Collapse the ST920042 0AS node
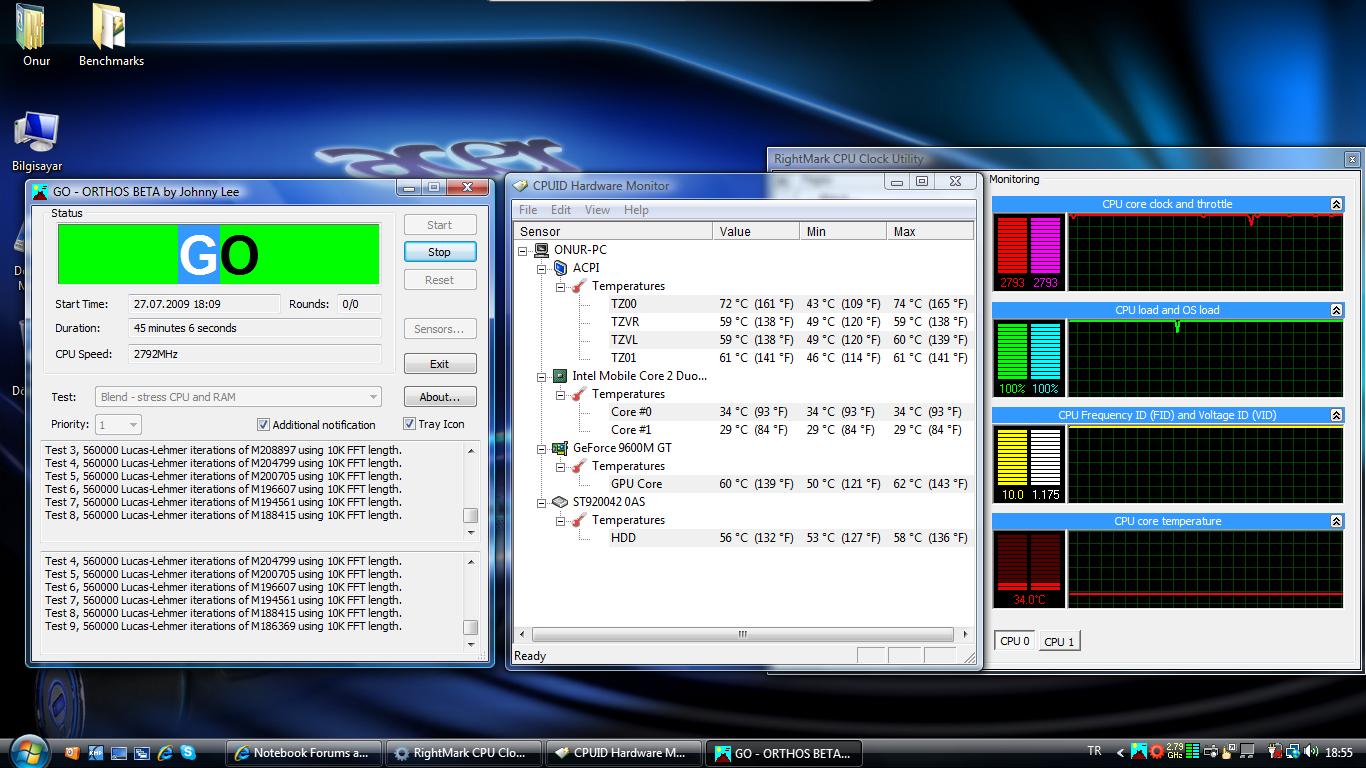Screen dimensions: 1366x768 542,502
